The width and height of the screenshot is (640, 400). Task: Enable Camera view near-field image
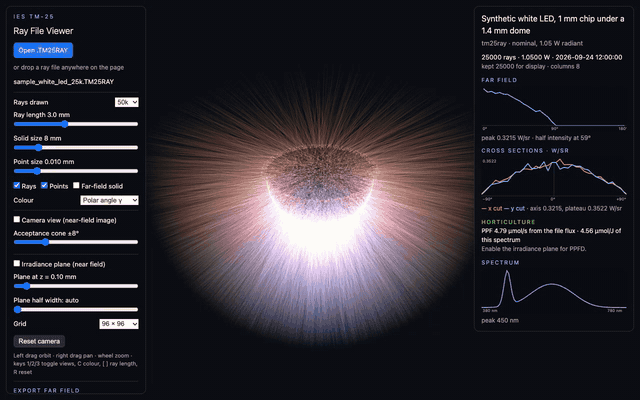(x=17, y=220)
